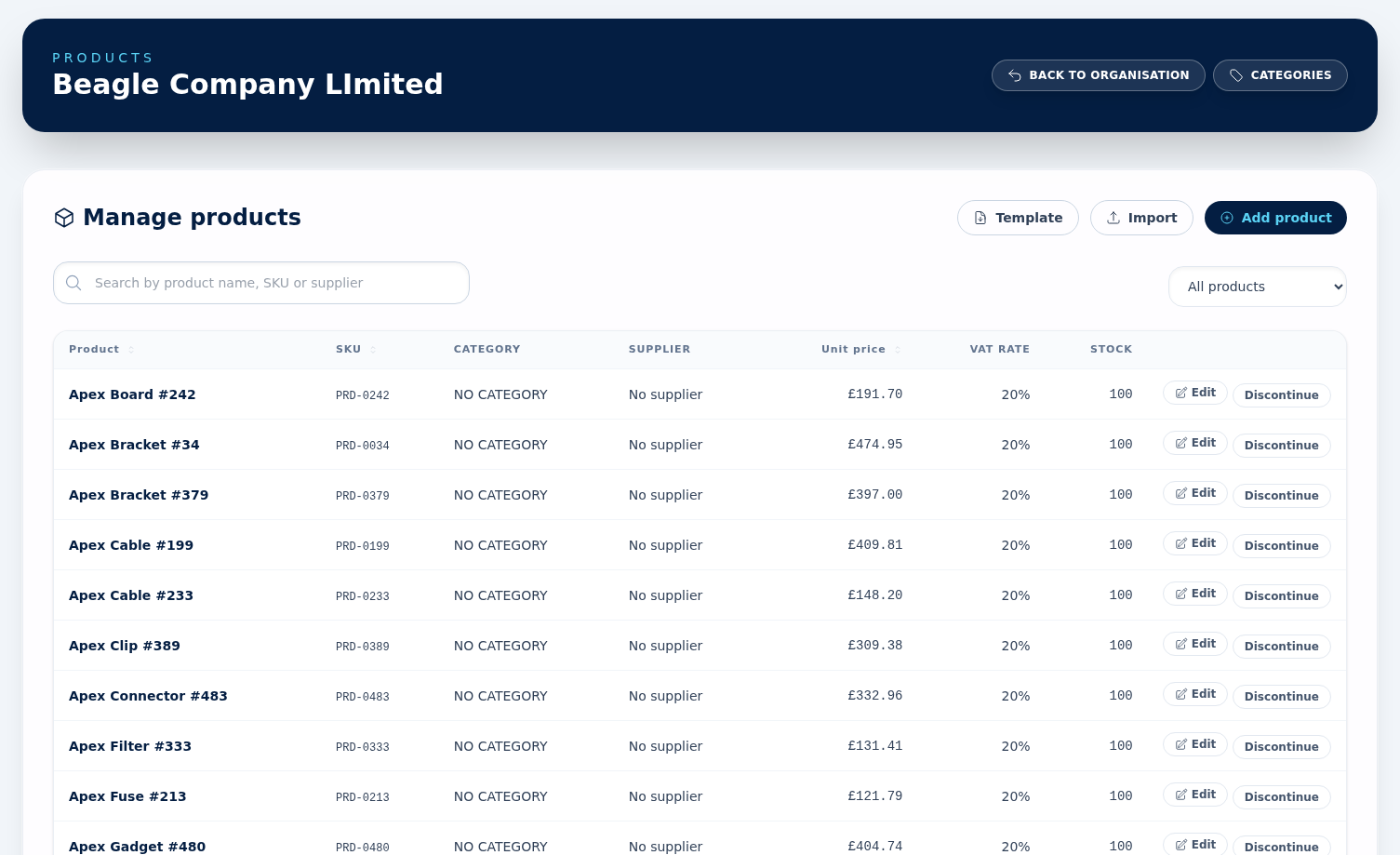Discontinue Apex Board #242
This screenshot has height=855, width=1400.
(1282, 395)
